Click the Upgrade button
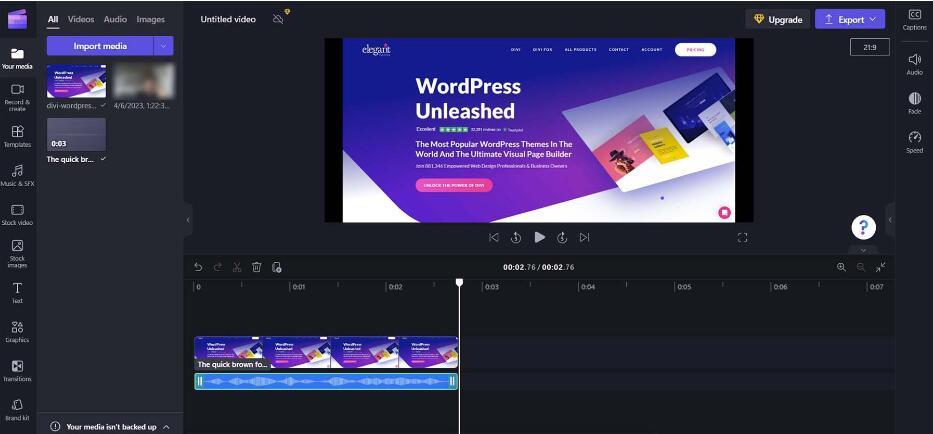 tap(778, 19)
